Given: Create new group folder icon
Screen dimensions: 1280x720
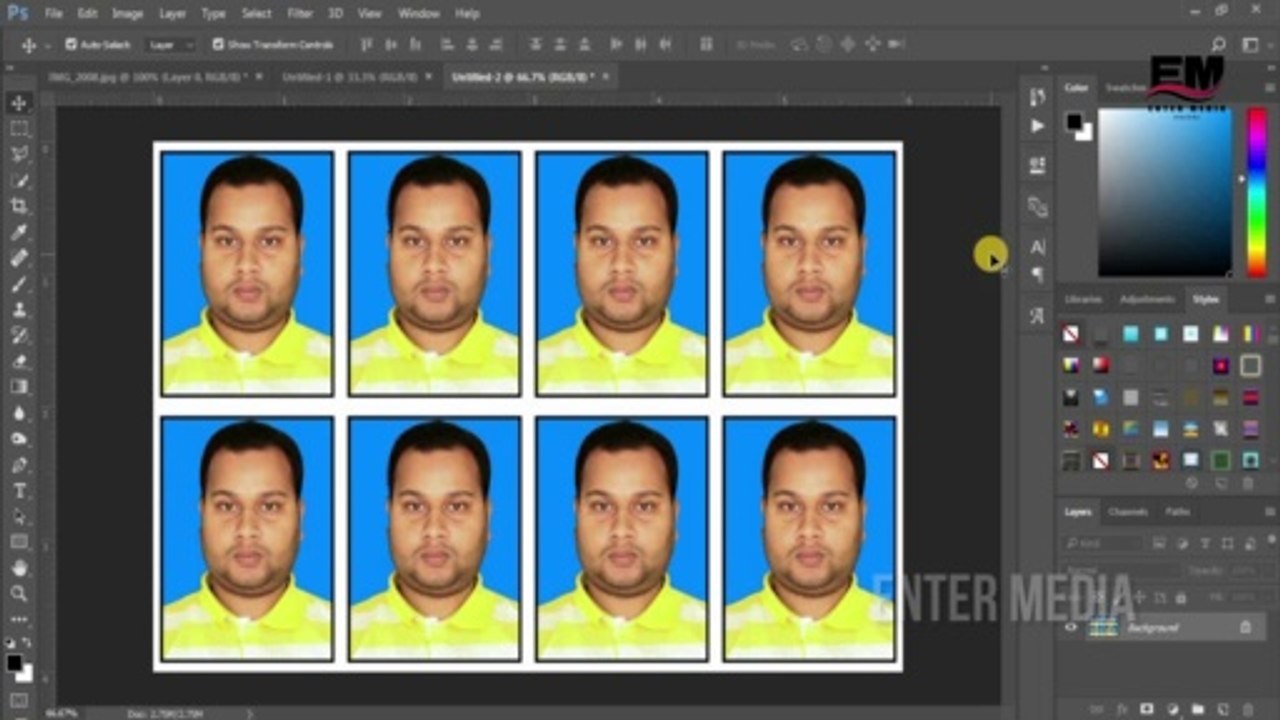Looking at the screenshot, I should click(x=1197, y=709).
